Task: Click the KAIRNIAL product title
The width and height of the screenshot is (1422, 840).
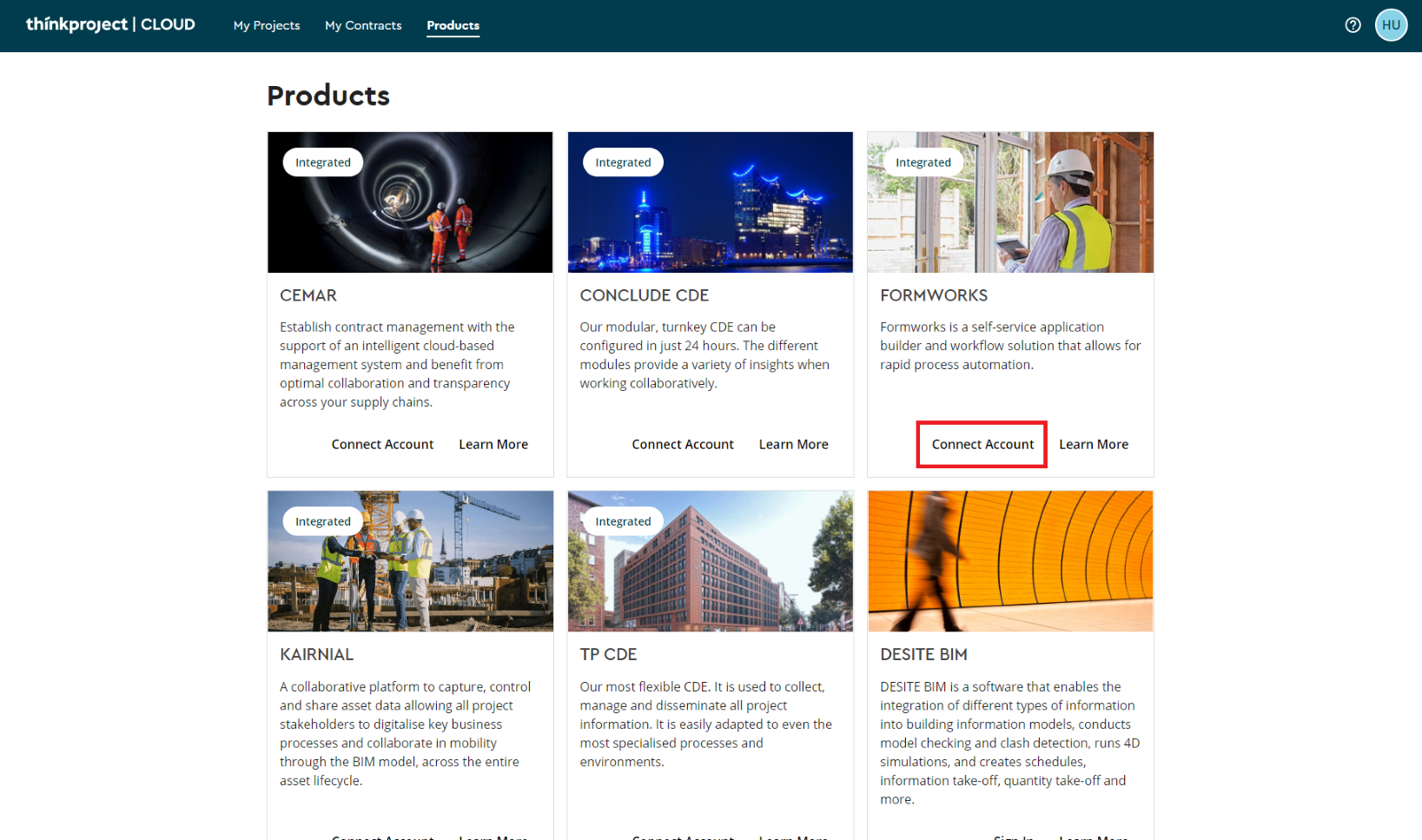Action: pyautogui.click(x=316, y=654)
